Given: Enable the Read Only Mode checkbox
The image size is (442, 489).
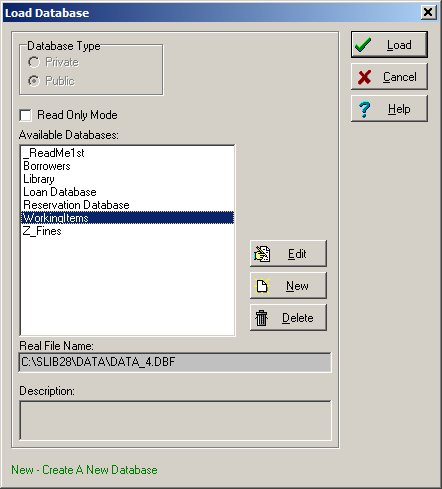Looking at the screenshot, I should coord(26,115).
